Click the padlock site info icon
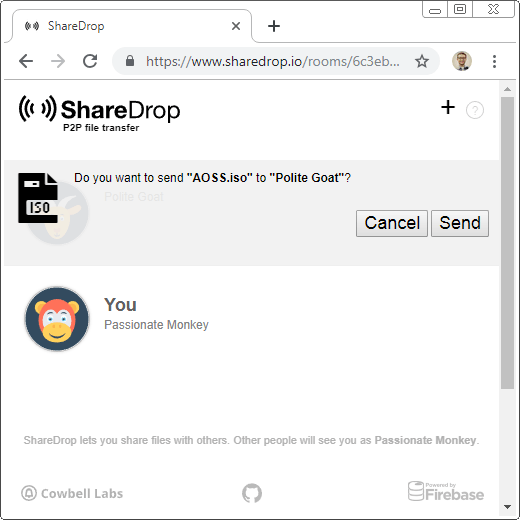The height and width of the screenshot is (520, 520). [x=130, y=61]
